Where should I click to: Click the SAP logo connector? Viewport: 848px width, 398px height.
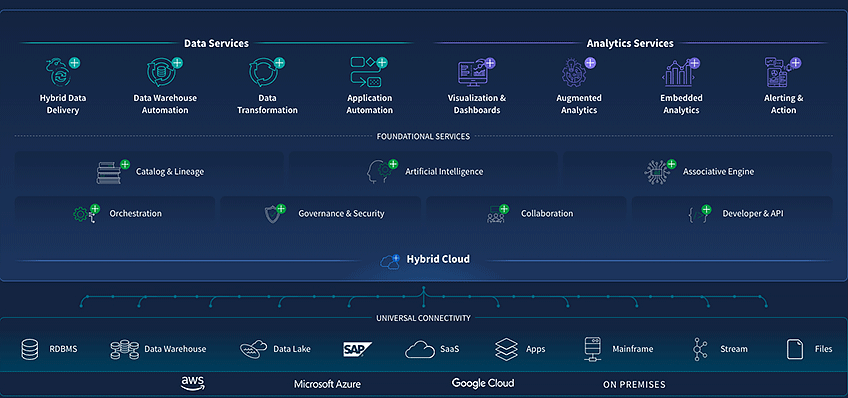pyautogui.click(x=357, y=349)
